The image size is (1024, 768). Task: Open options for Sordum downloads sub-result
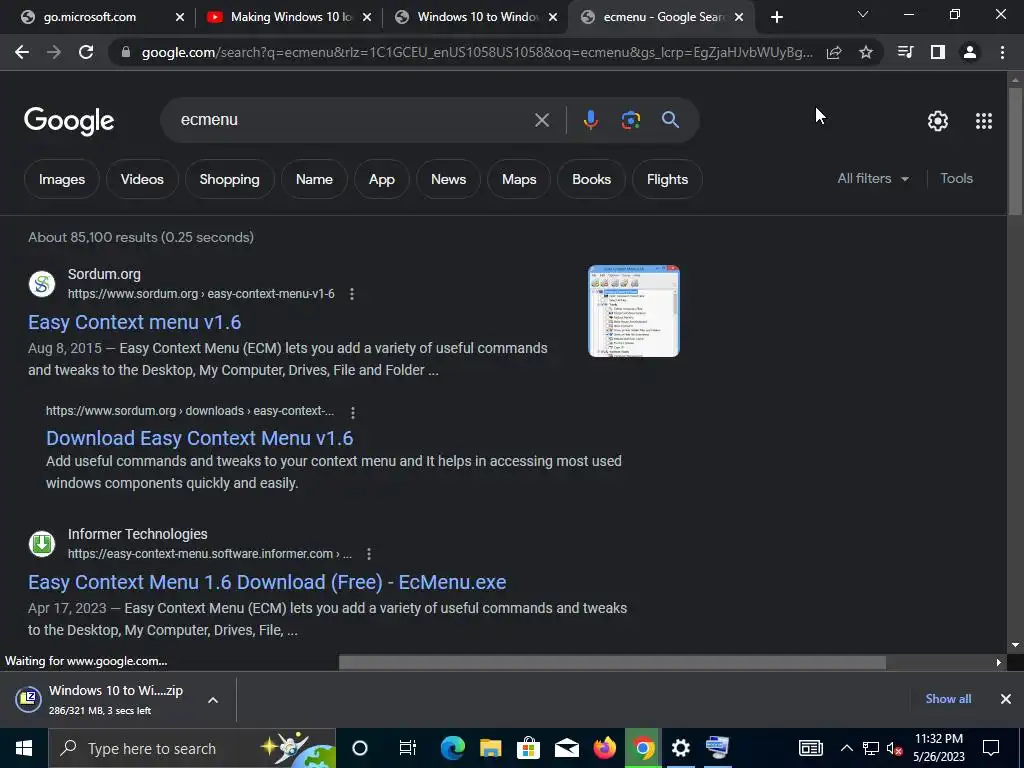coord(353,412)
